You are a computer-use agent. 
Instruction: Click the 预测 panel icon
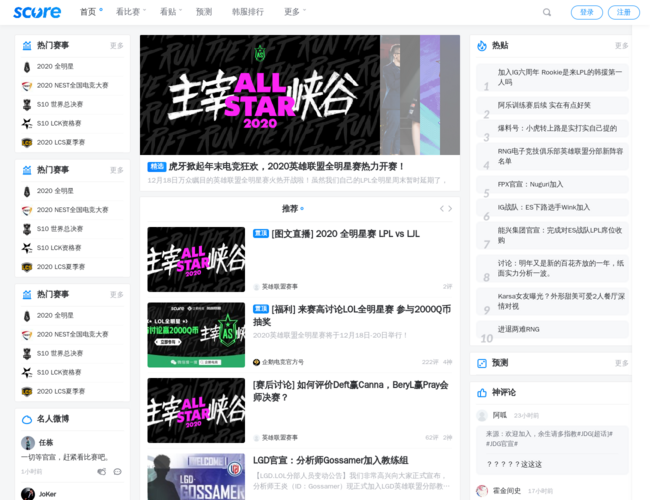pos(482,363)
